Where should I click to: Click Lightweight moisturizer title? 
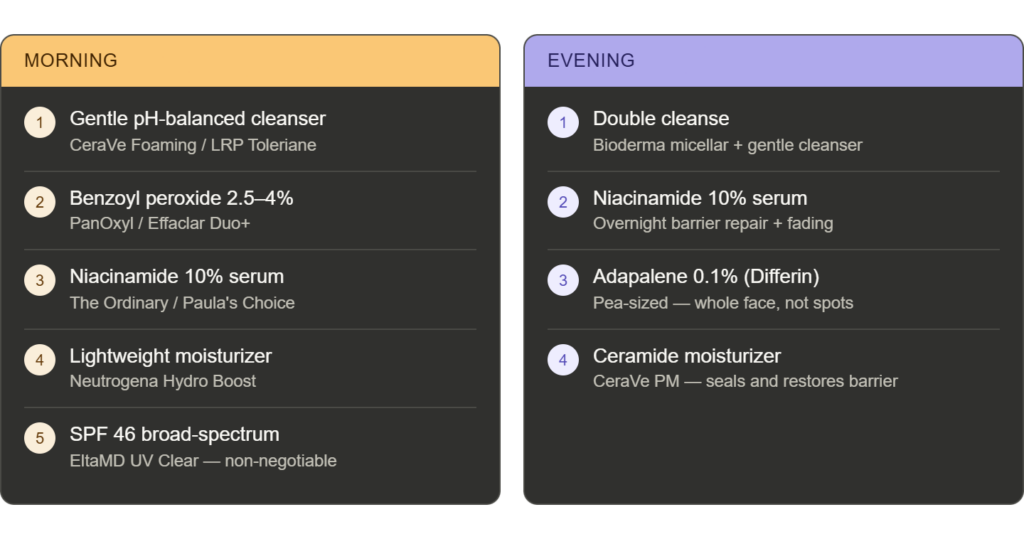(170, 356)
